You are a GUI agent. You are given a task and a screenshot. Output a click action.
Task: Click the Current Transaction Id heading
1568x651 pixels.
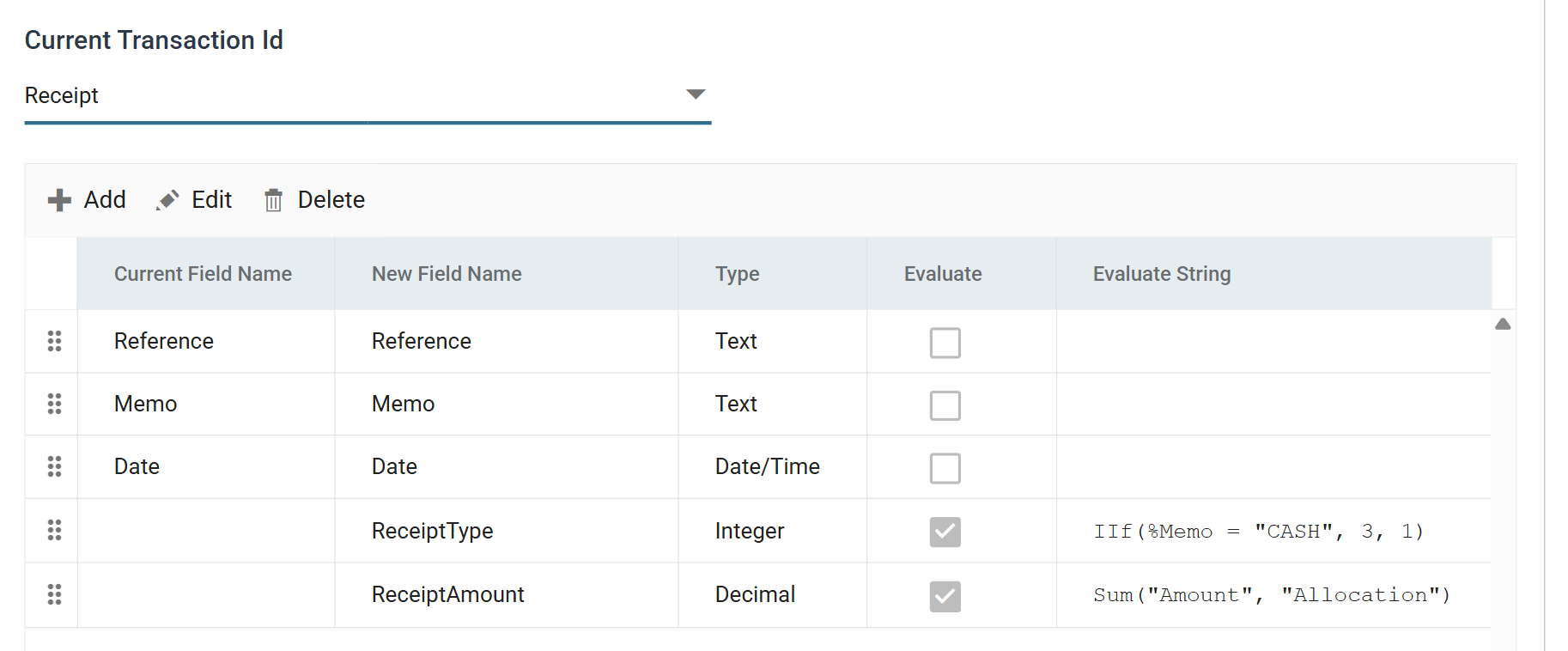coord(154,40)
